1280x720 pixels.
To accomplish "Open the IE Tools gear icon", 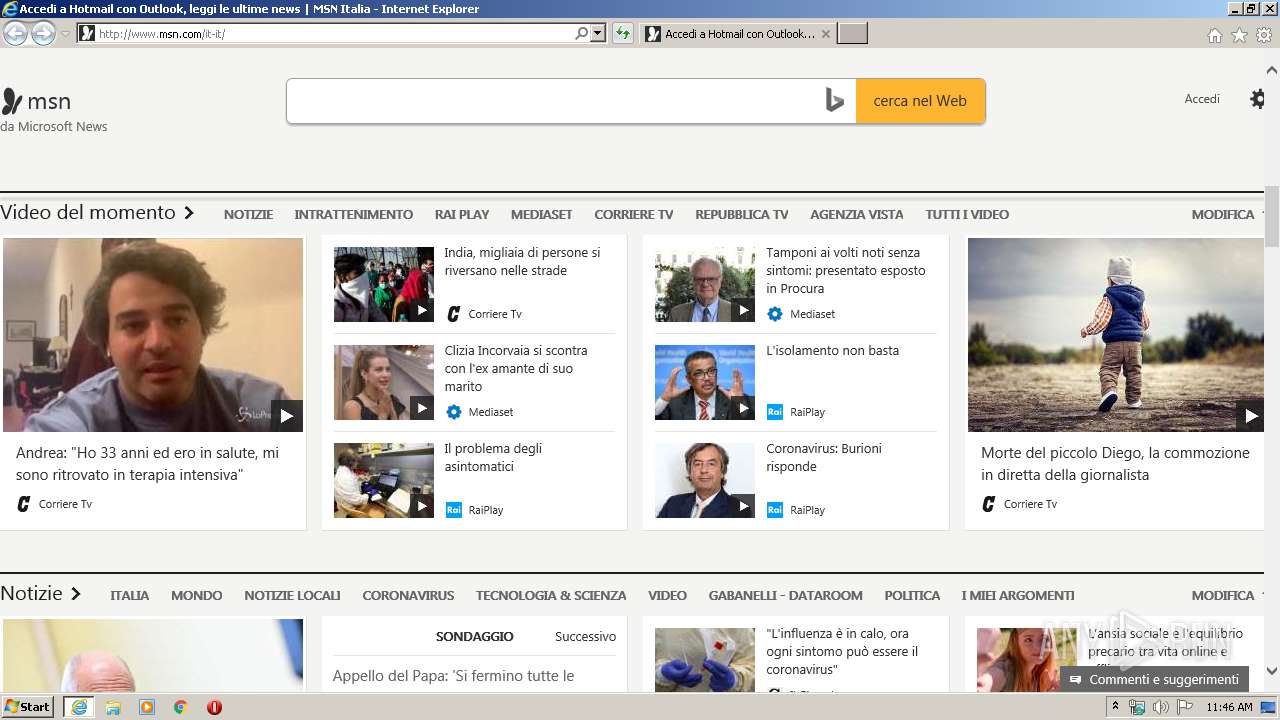I will [x=1264, y=35].
